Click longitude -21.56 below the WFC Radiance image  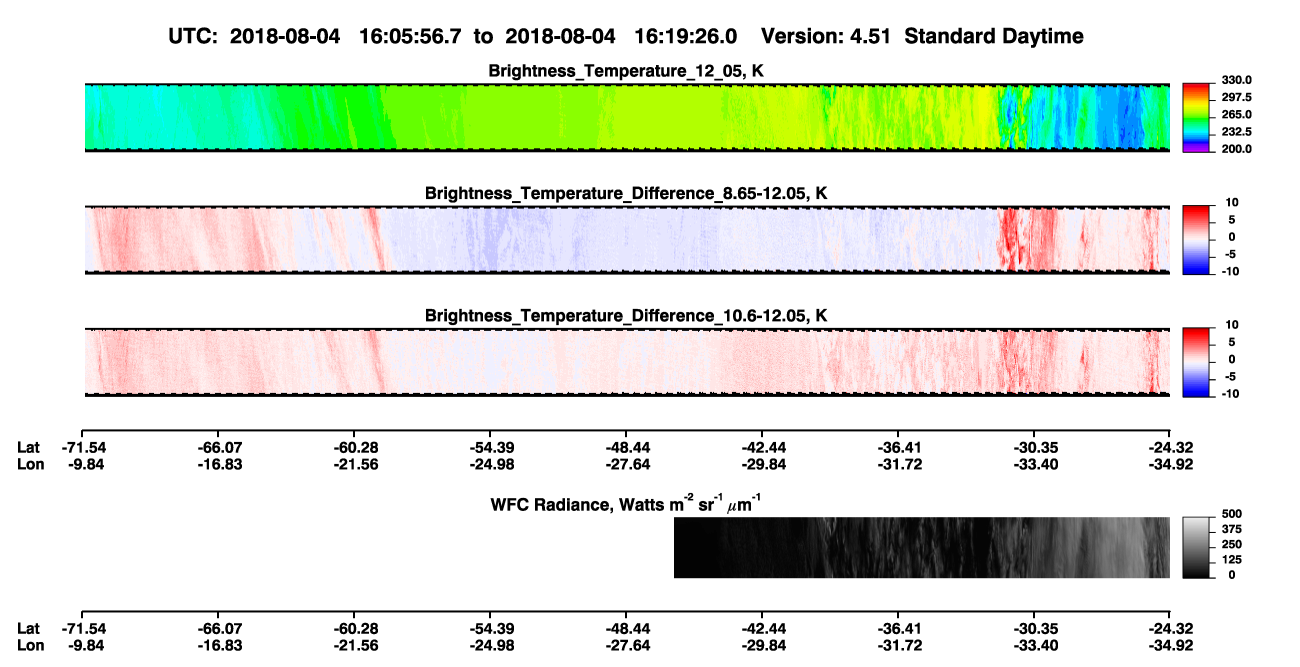tap(354, 644)
